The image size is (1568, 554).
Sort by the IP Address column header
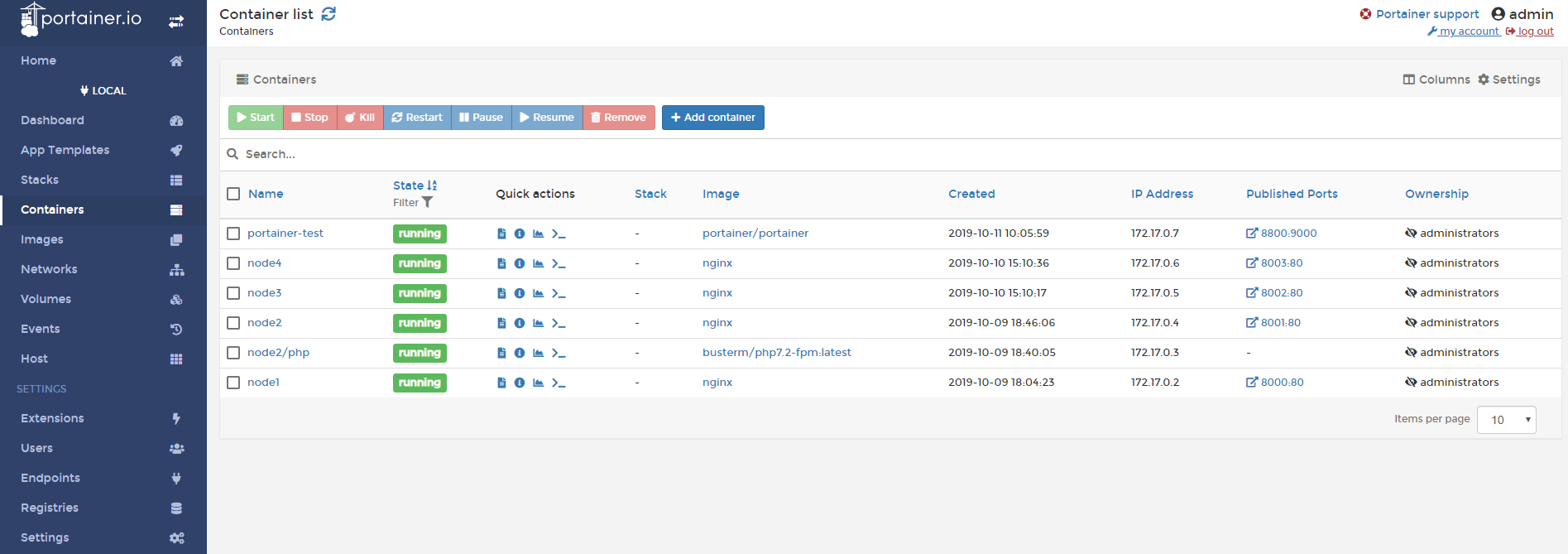(1162, 194)
